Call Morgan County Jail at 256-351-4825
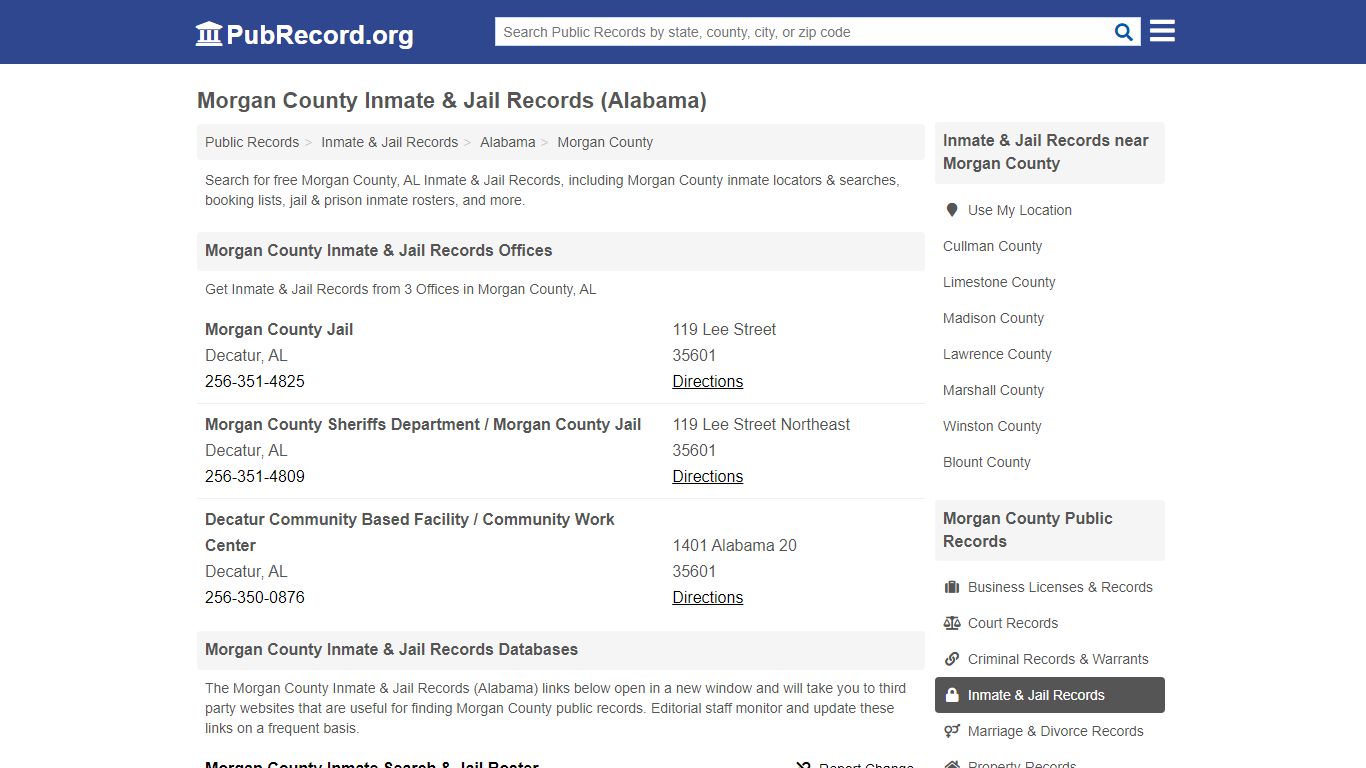 tap(255, 381)
